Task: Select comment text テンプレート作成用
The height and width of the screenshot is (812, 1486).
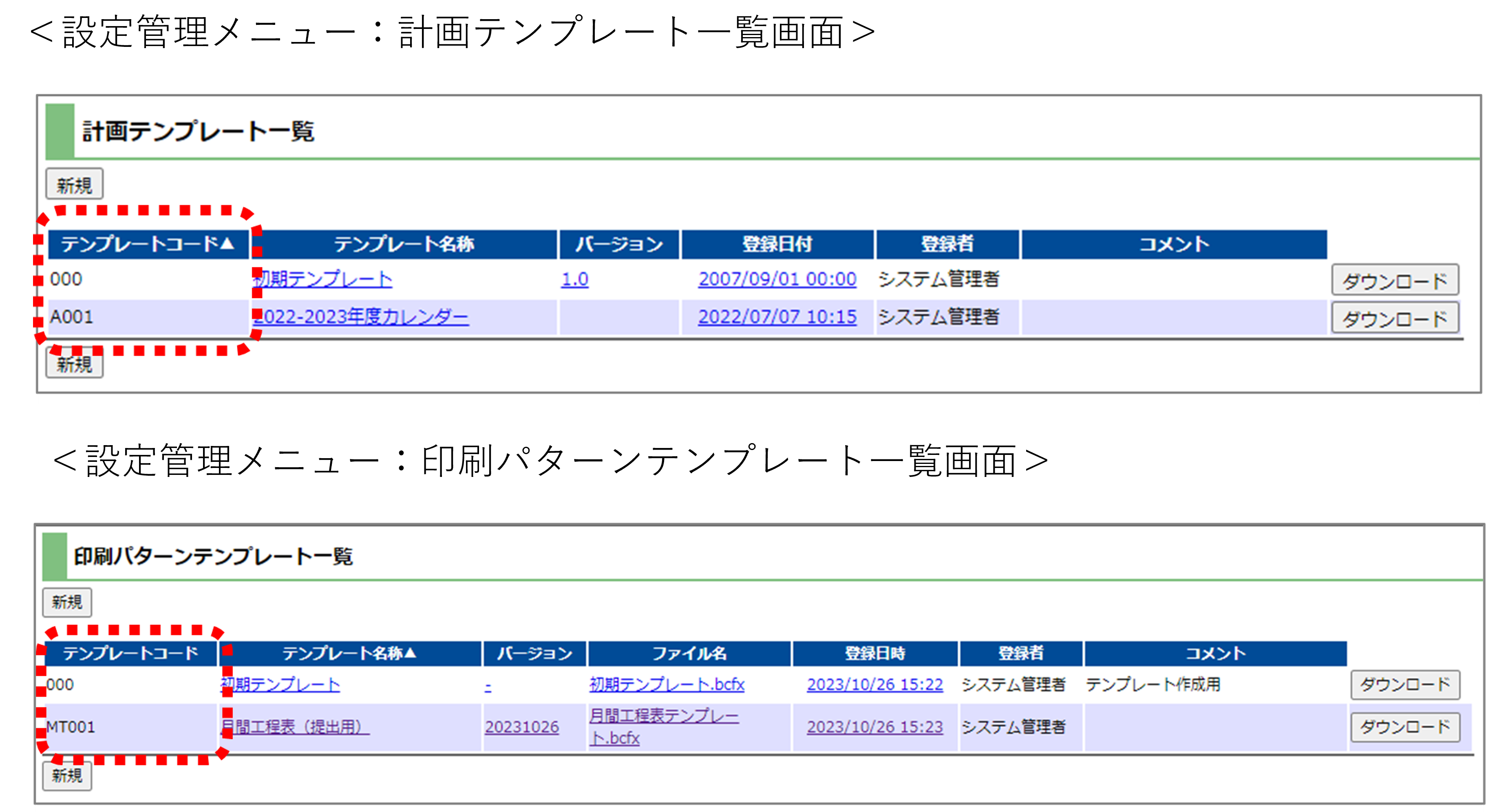Action: point(1153,684)
